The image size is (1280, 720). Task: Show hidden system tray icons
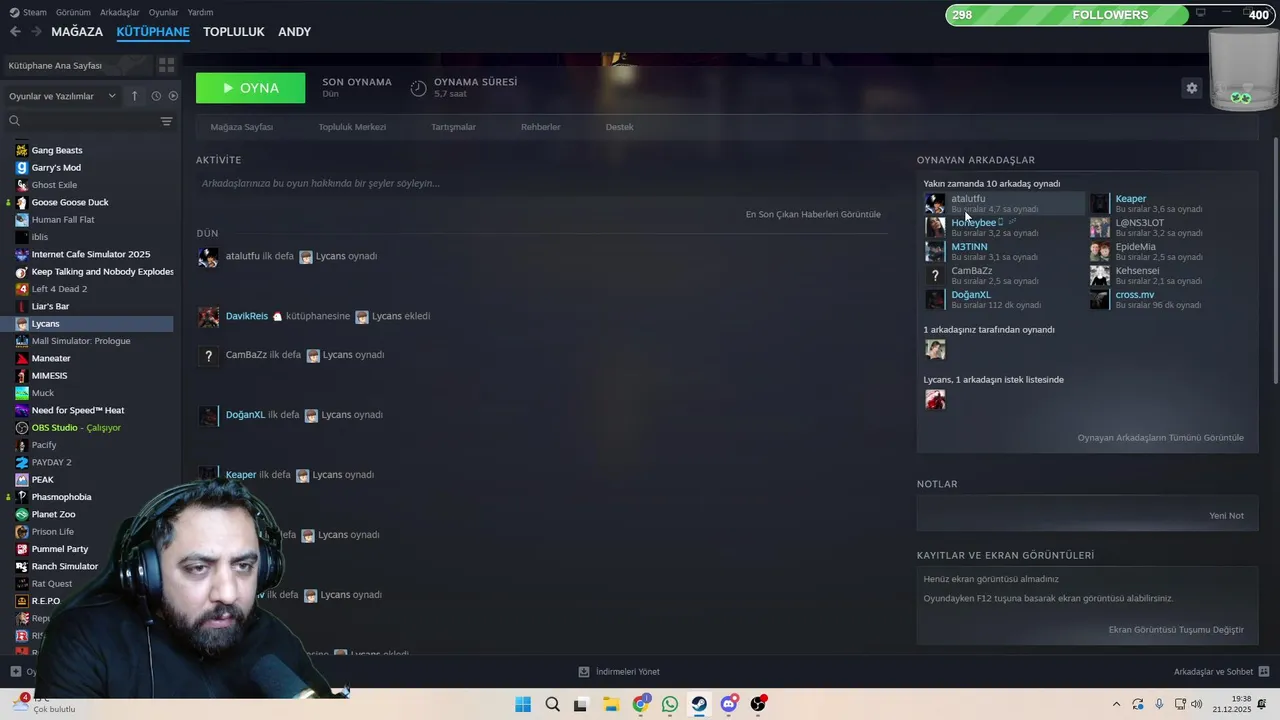[1116, 704]
